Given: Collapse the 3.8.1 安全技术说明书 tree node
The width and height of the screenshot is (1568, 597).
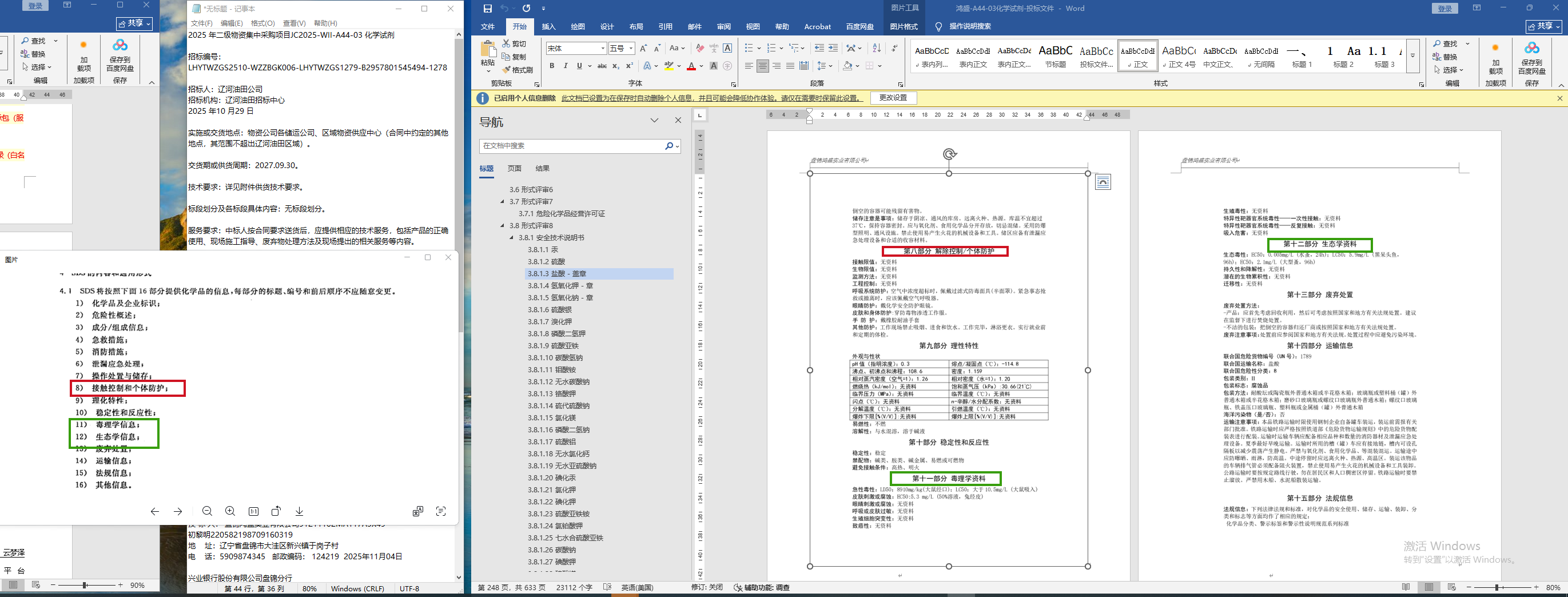Looking at the screenshot, I should click(x=511, y=238).
